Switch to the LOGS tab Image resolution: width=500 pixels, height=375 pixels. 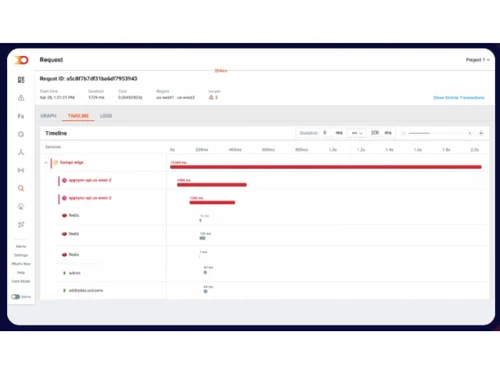tap(106, 116)
